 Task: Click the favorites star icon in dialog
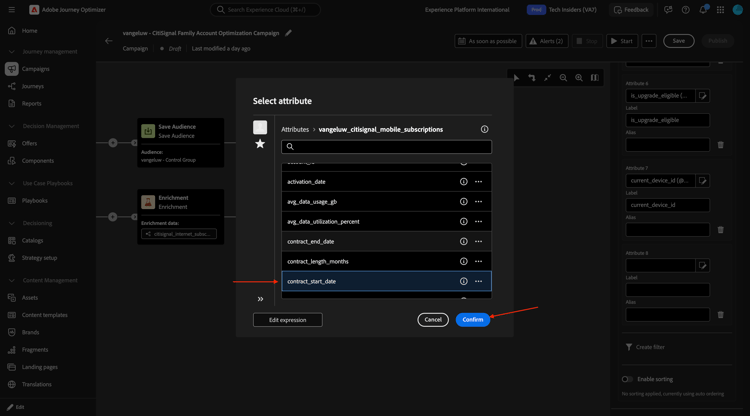coord(260,144)
